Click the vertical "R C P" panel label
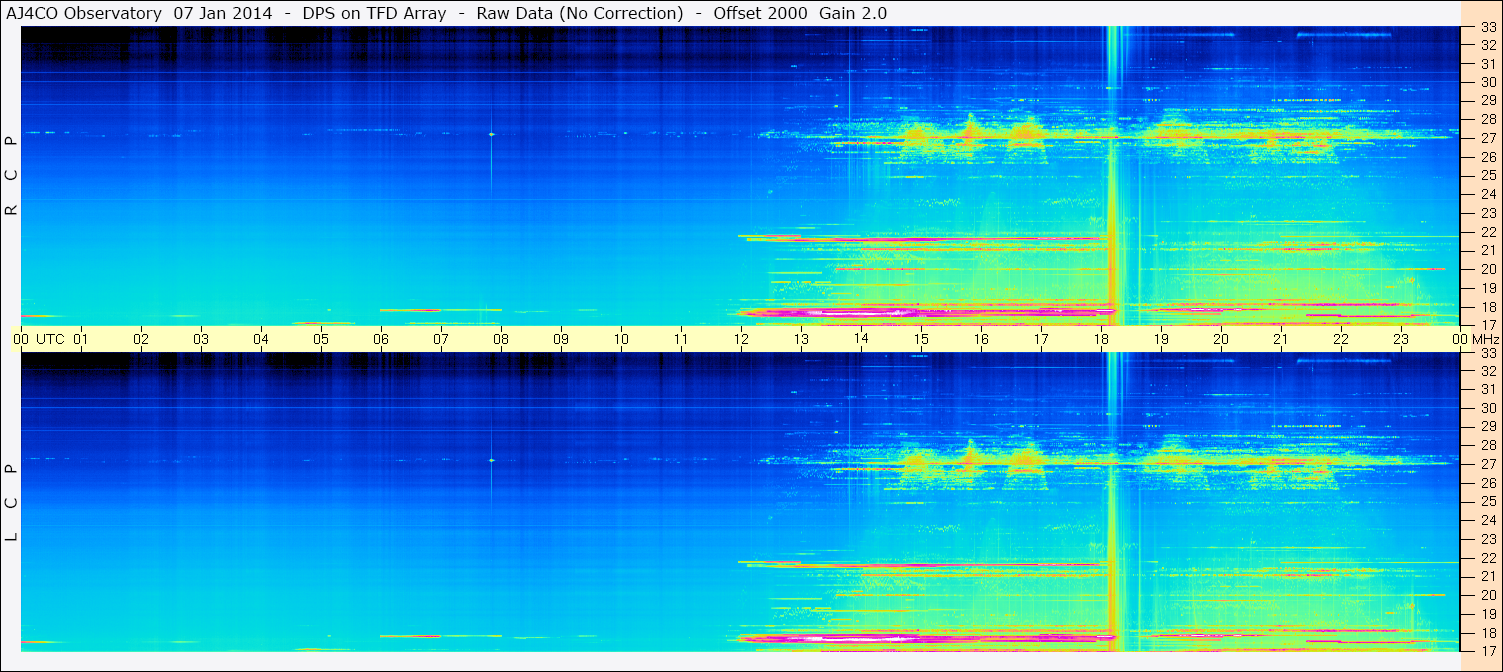 pyautogui.click(x=11, y=176)
